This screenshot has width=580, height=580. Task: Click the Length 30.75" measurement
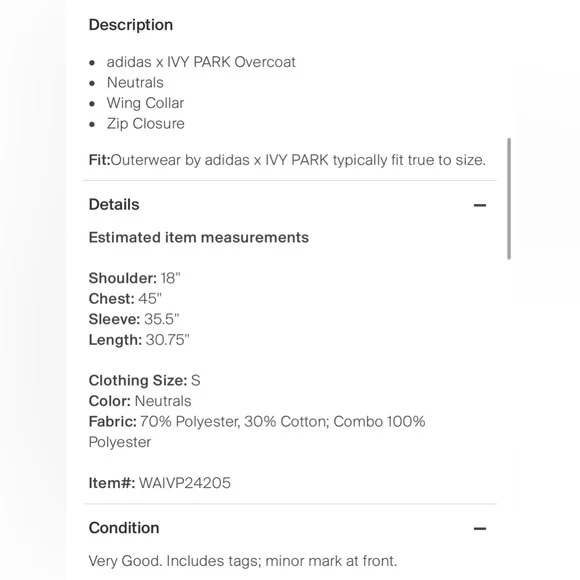coord(139,340)
